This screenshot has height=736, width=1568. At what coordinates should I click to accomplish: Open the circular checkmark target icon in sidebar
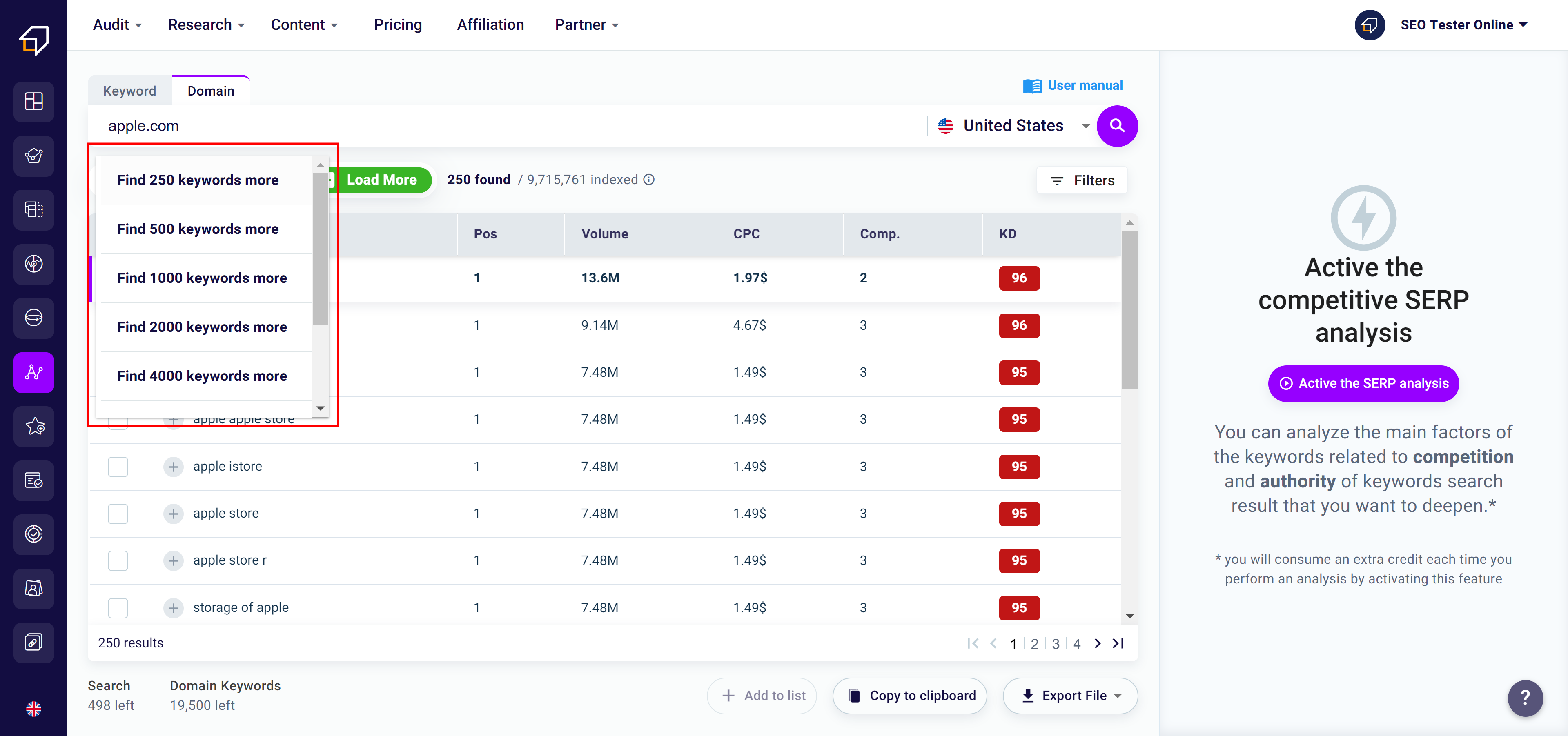pos(33,534)
